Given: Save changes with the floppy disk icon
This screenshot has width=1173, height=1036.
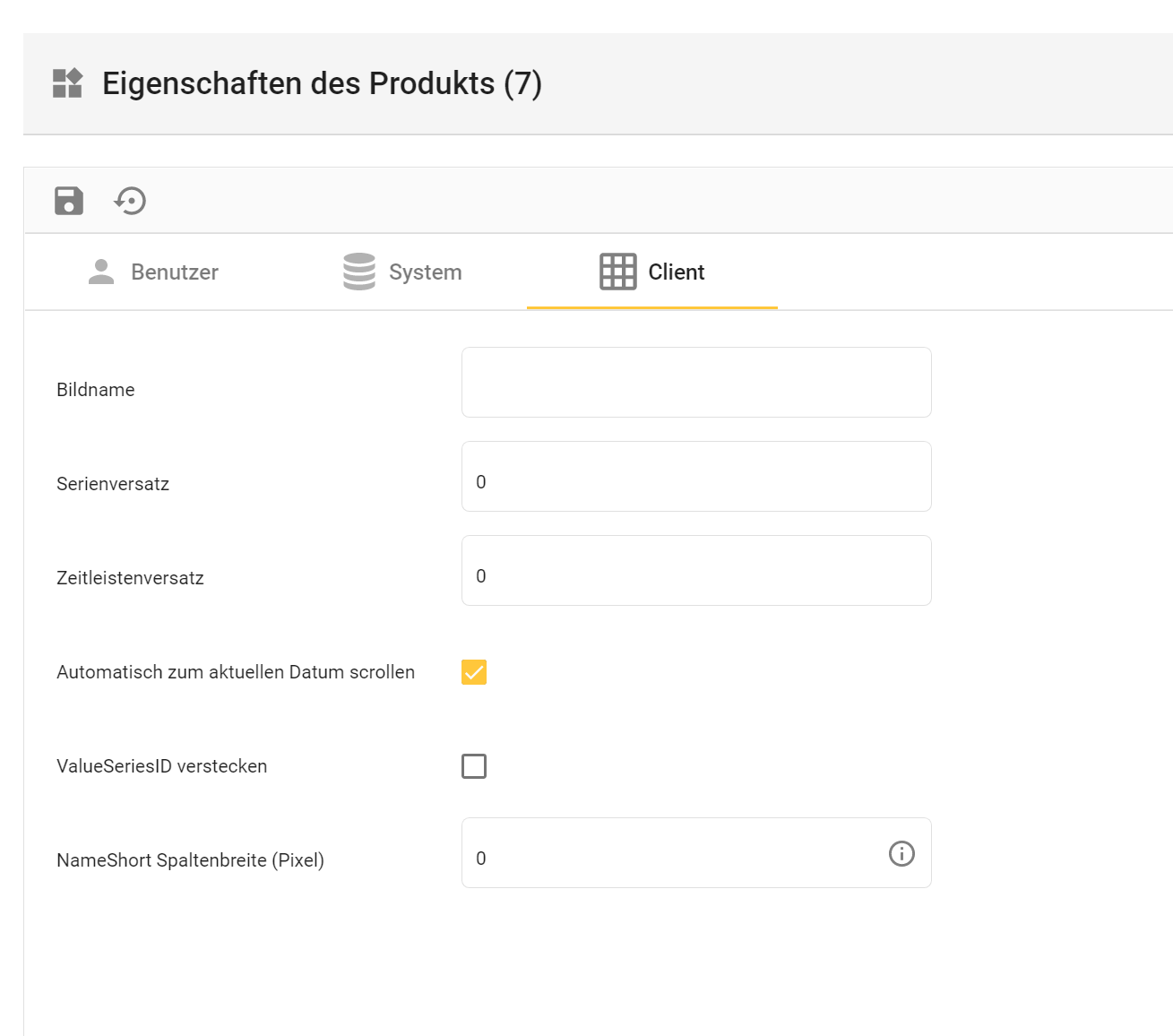Looking at the screenshot, I should [x=68, y=201].
